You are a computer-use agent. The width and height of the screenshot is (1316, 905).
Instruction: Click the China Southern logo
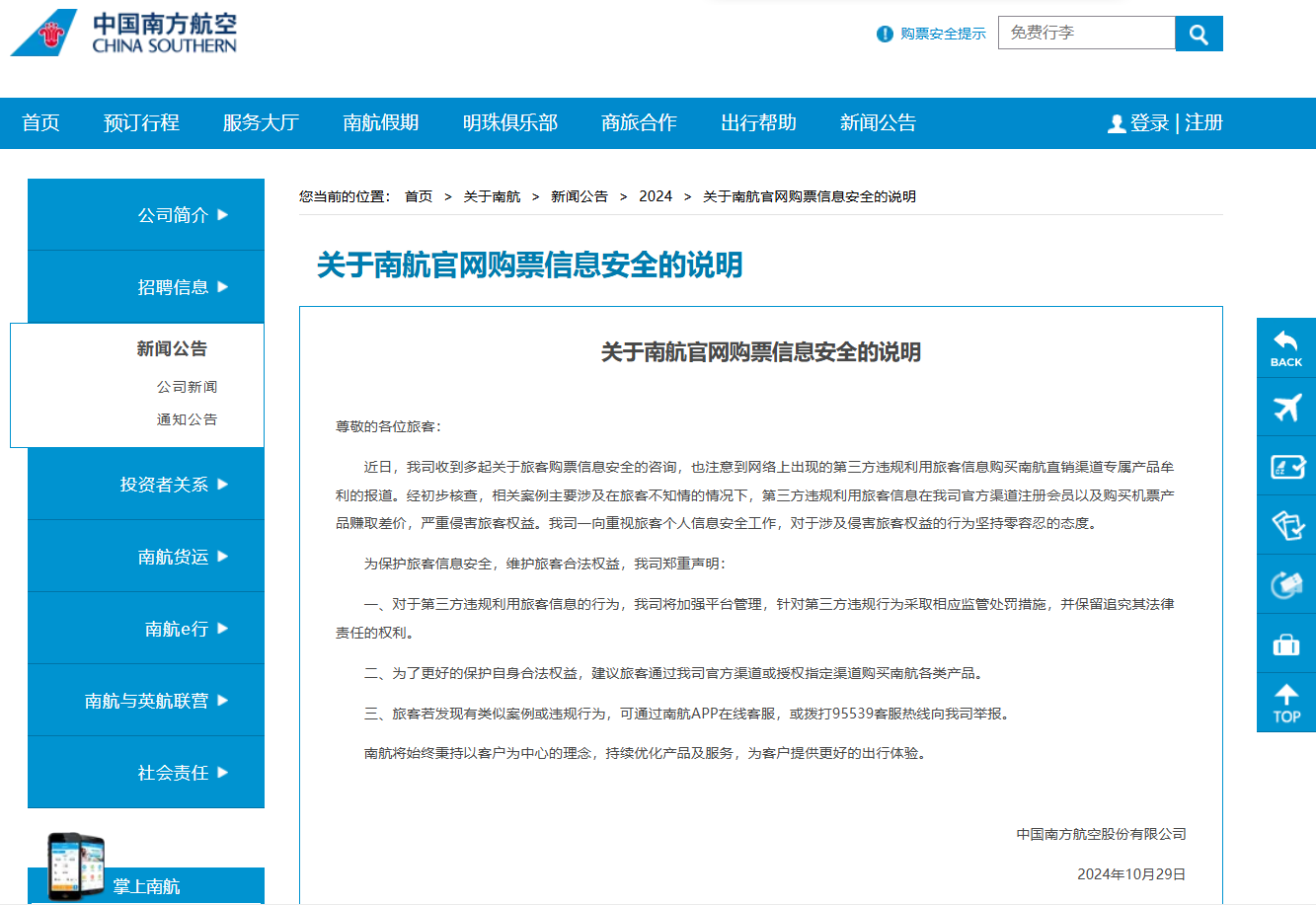124,33
